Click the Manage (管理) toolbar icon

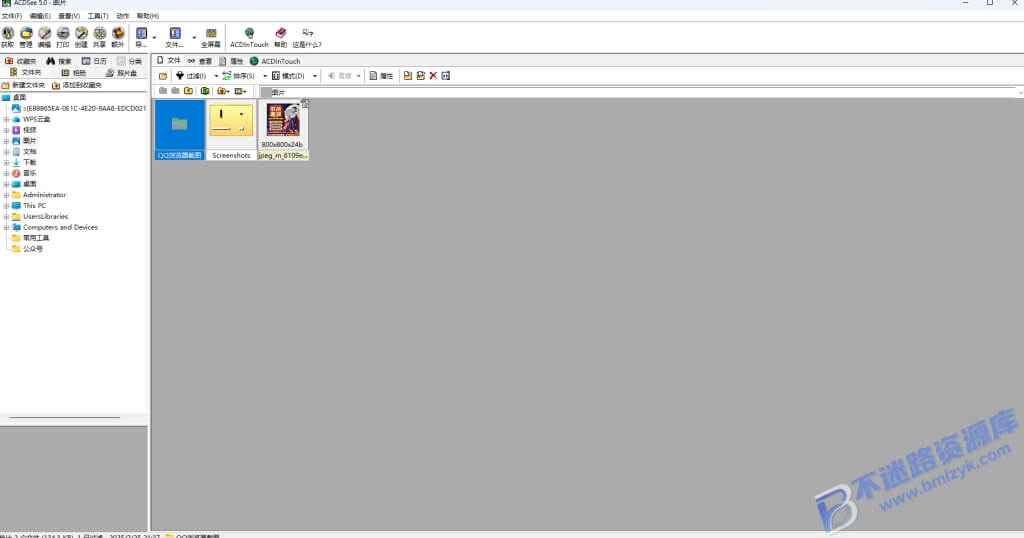[26, 37]
